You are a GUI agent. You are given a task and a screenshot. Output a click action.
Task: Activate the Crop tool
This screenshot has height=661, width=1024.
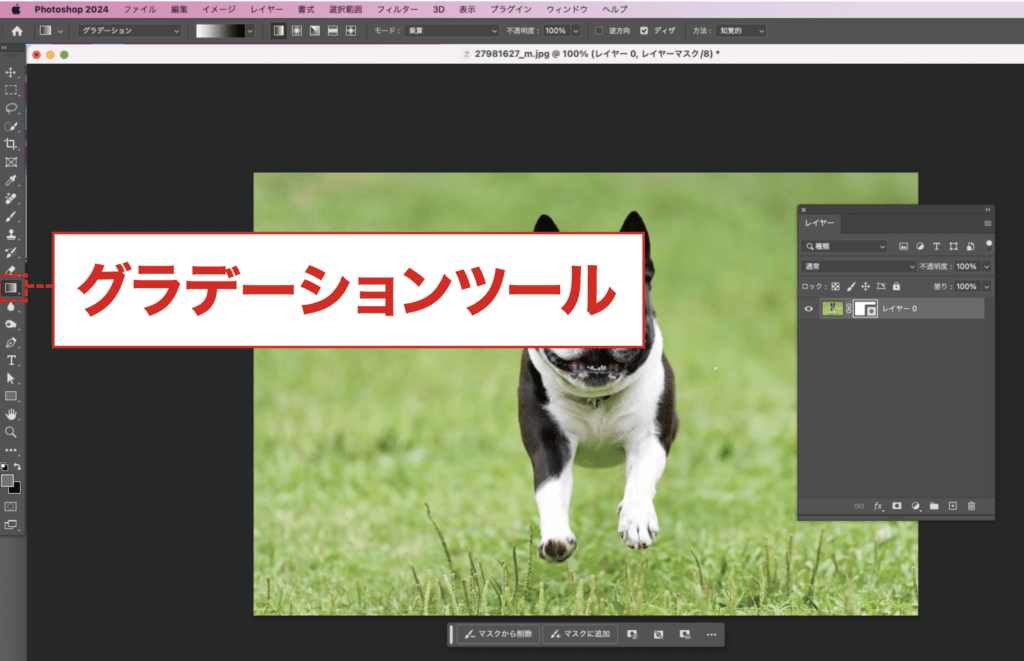[x=11, y=144]
